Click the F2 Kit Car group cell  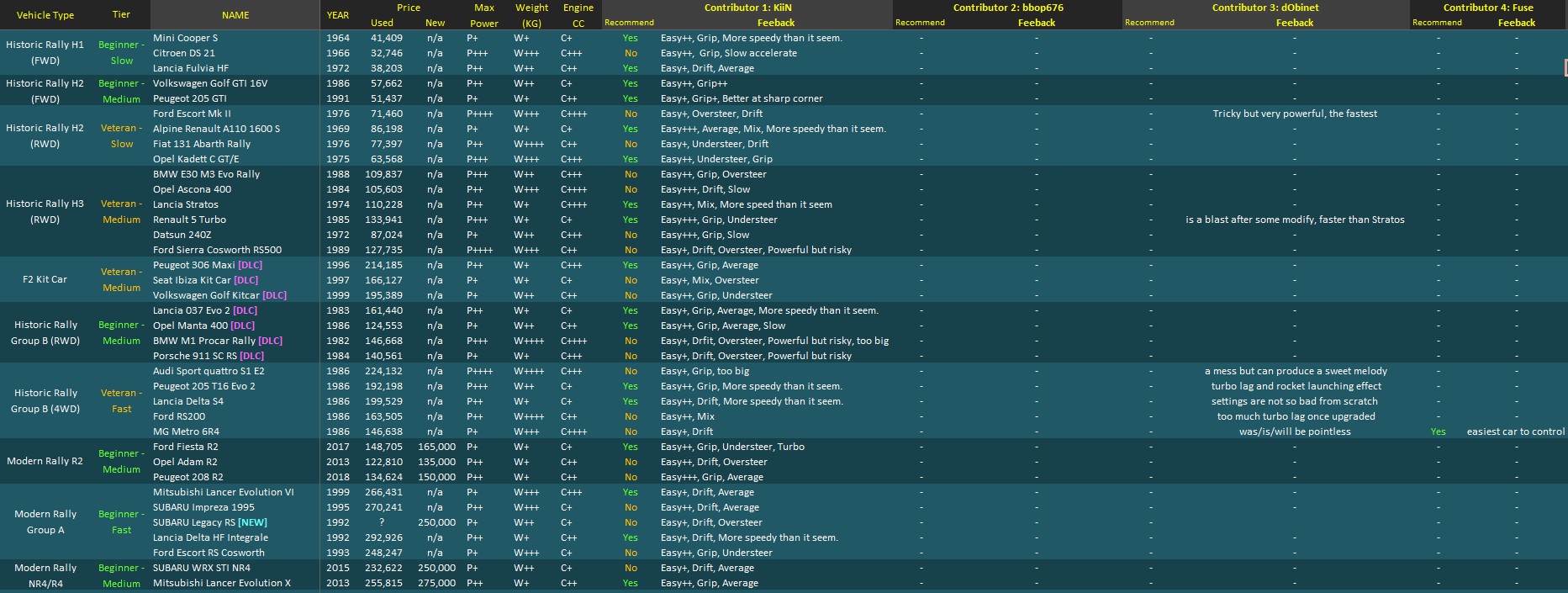(x=45, y=280)
